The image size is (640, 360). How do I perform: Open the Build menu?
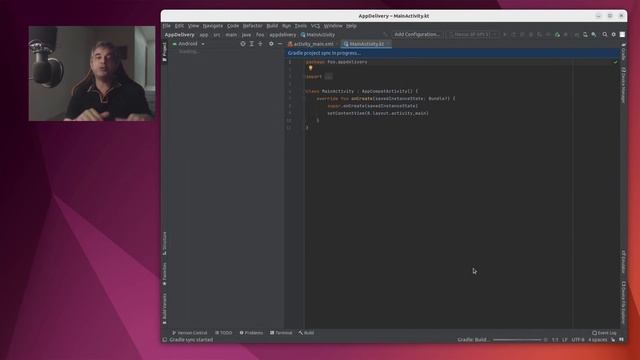click(272, 26)
